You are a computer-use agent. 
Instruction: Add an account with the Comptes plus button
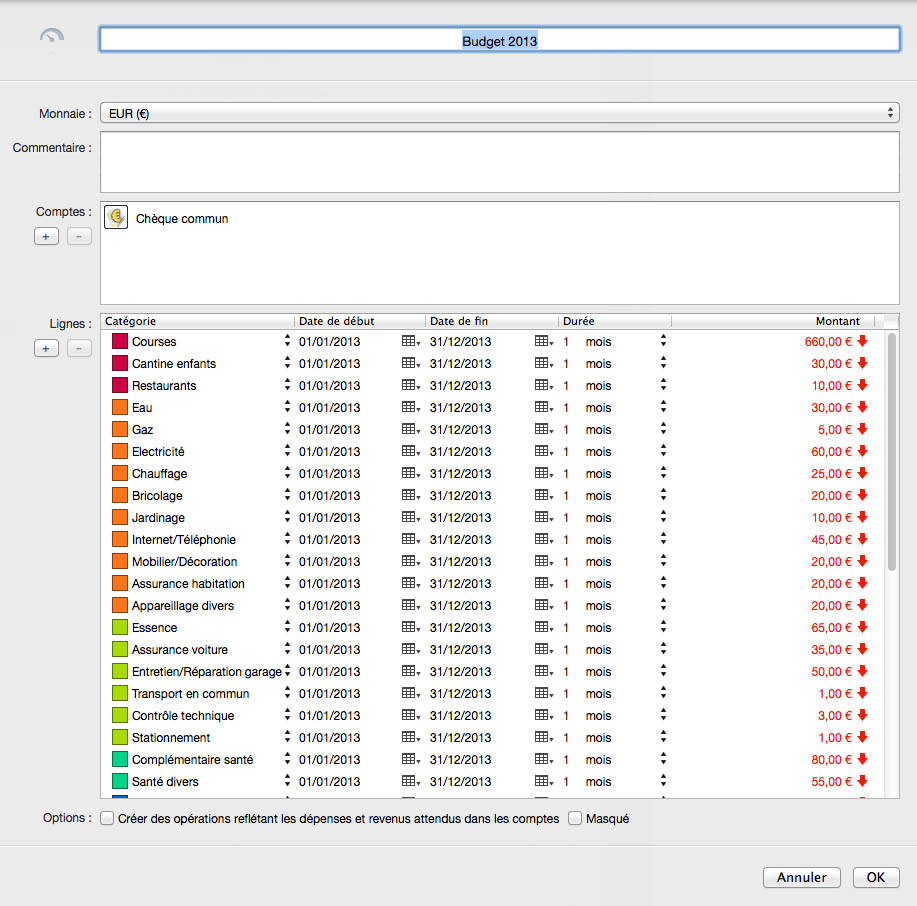click(46, 236)
